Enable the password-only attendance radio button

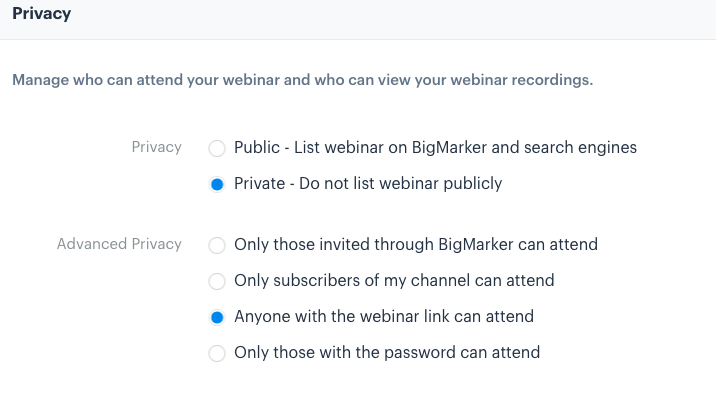coord(217,353)
